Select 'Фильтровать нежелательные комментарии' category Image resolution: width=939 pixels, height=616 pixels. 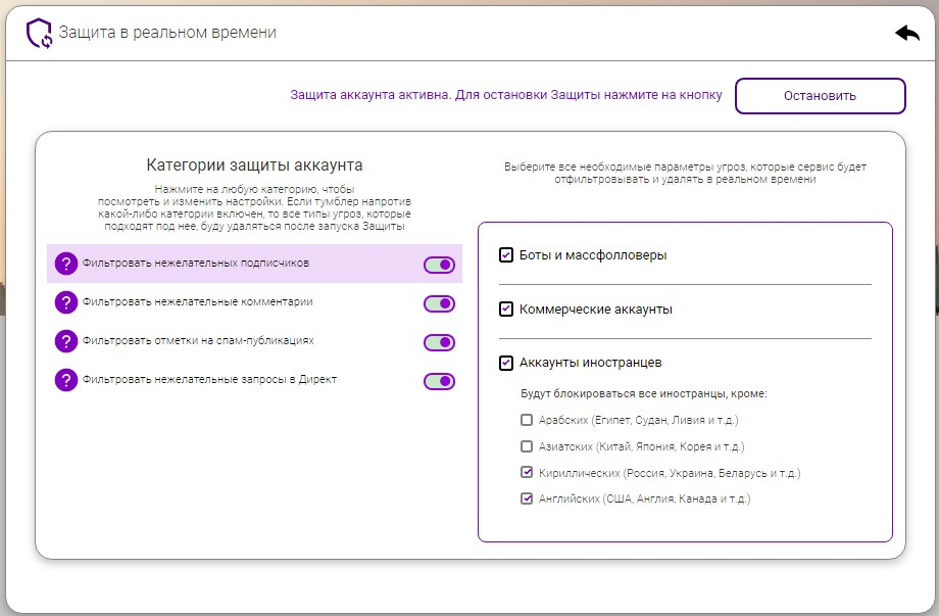[x=198, y=303]
